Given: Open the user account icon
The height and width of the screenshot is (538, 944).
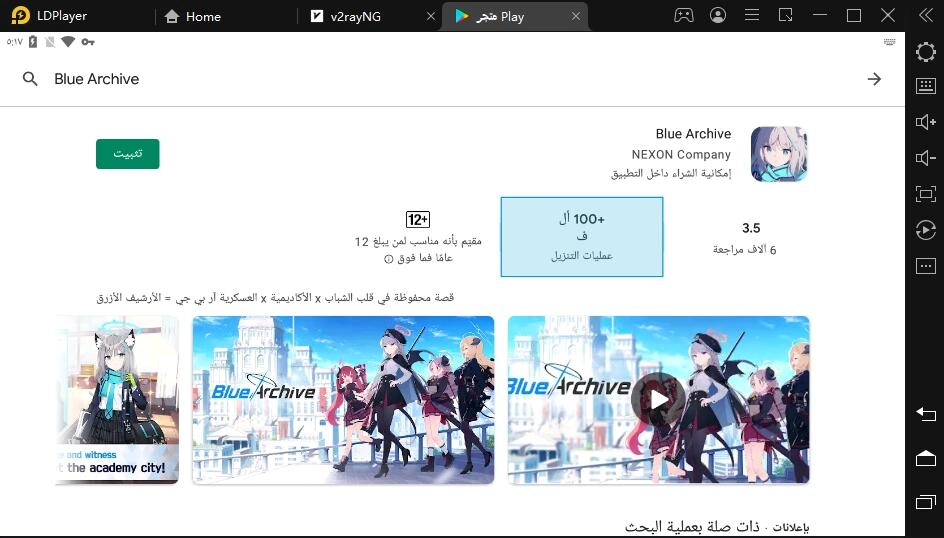Looking at the screenshot, I should [x=718, y=16].
